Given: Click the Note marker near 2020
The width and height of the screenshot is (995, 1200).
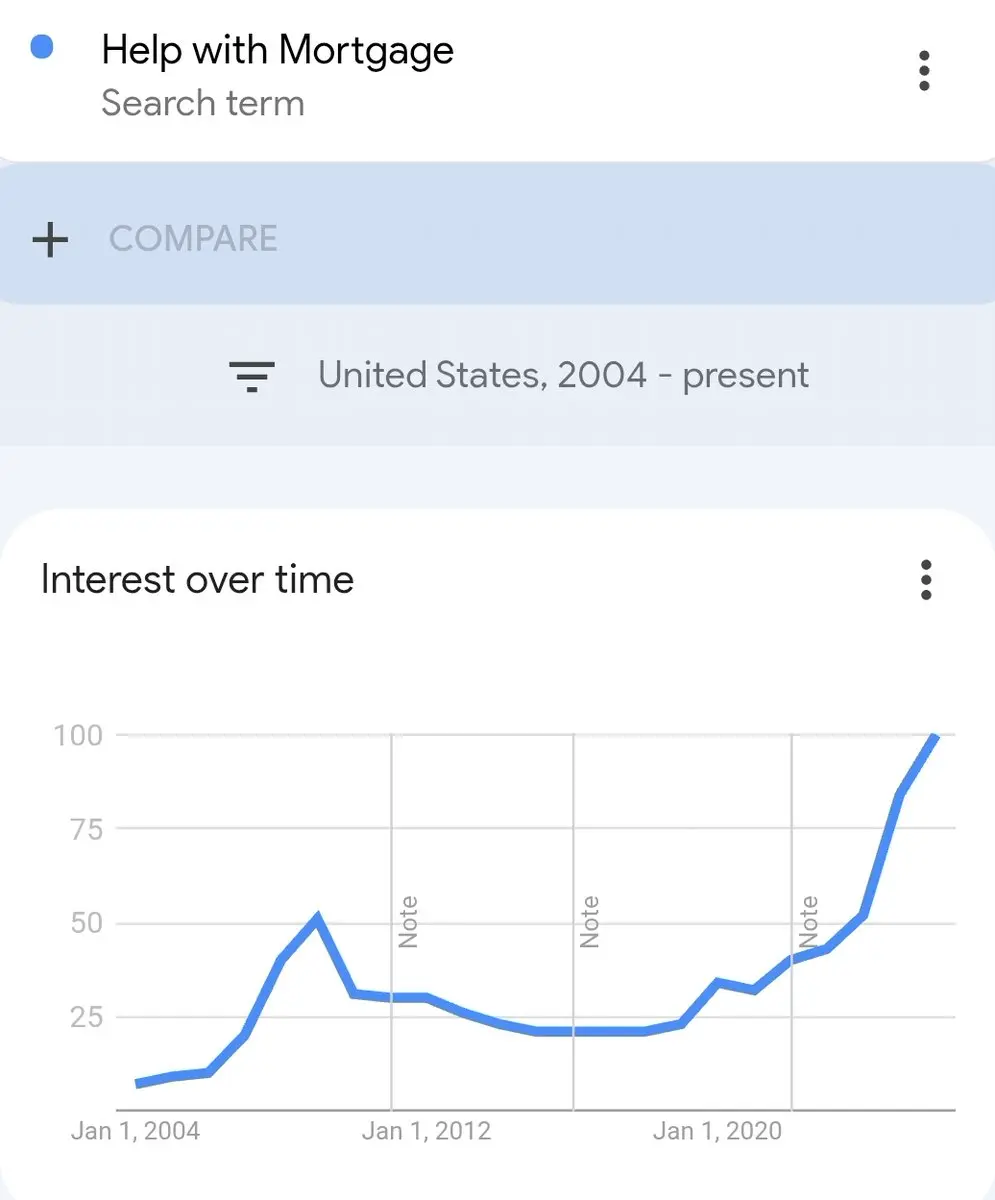Looking at the screenshot, I should click(x=809, y=922).
